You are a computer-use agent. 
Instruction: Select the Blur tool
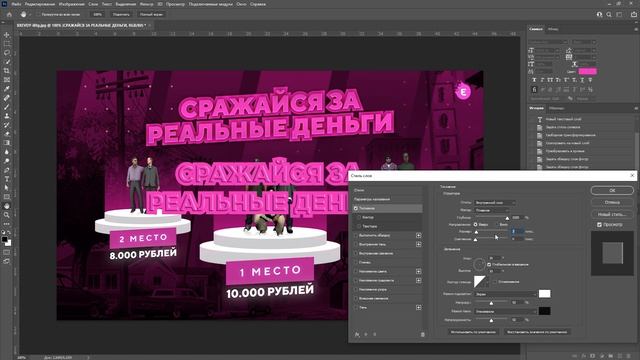click(x=7, y=152)
